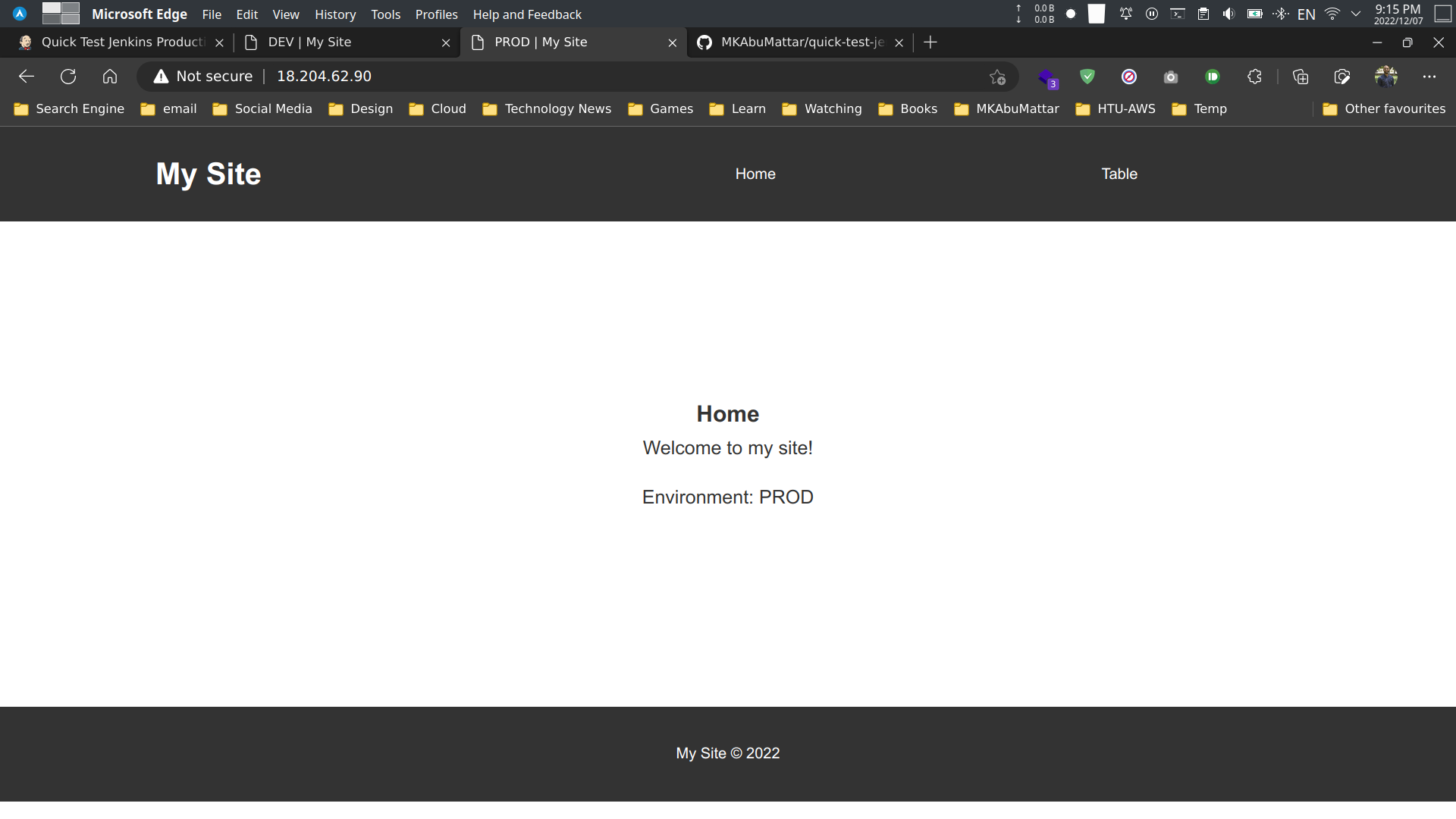Open the ad blocker extension icon
Viewport: 1456px width, 819px height.
coord(1130,76)
